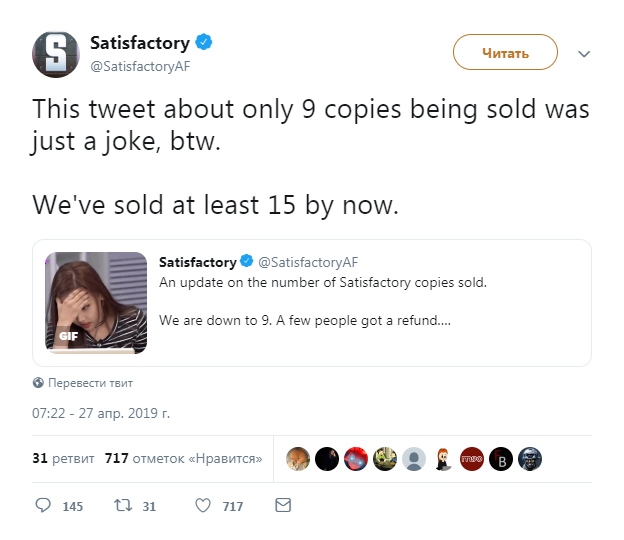
Task: View the first liker's avatar
Action: pyautogui.click(x=298, y=459)
